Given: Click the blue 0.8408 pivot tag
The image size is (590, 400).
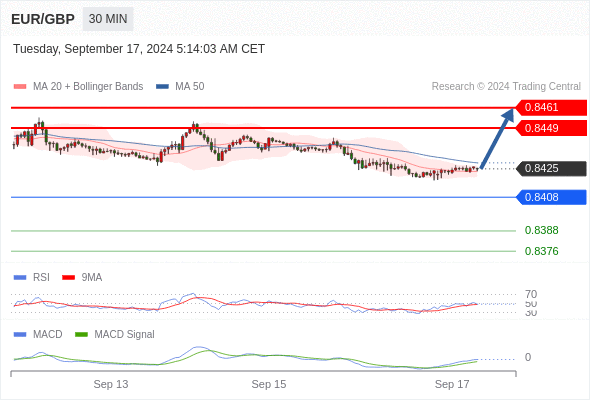Looking at the screenshot, I should [551, 197].
